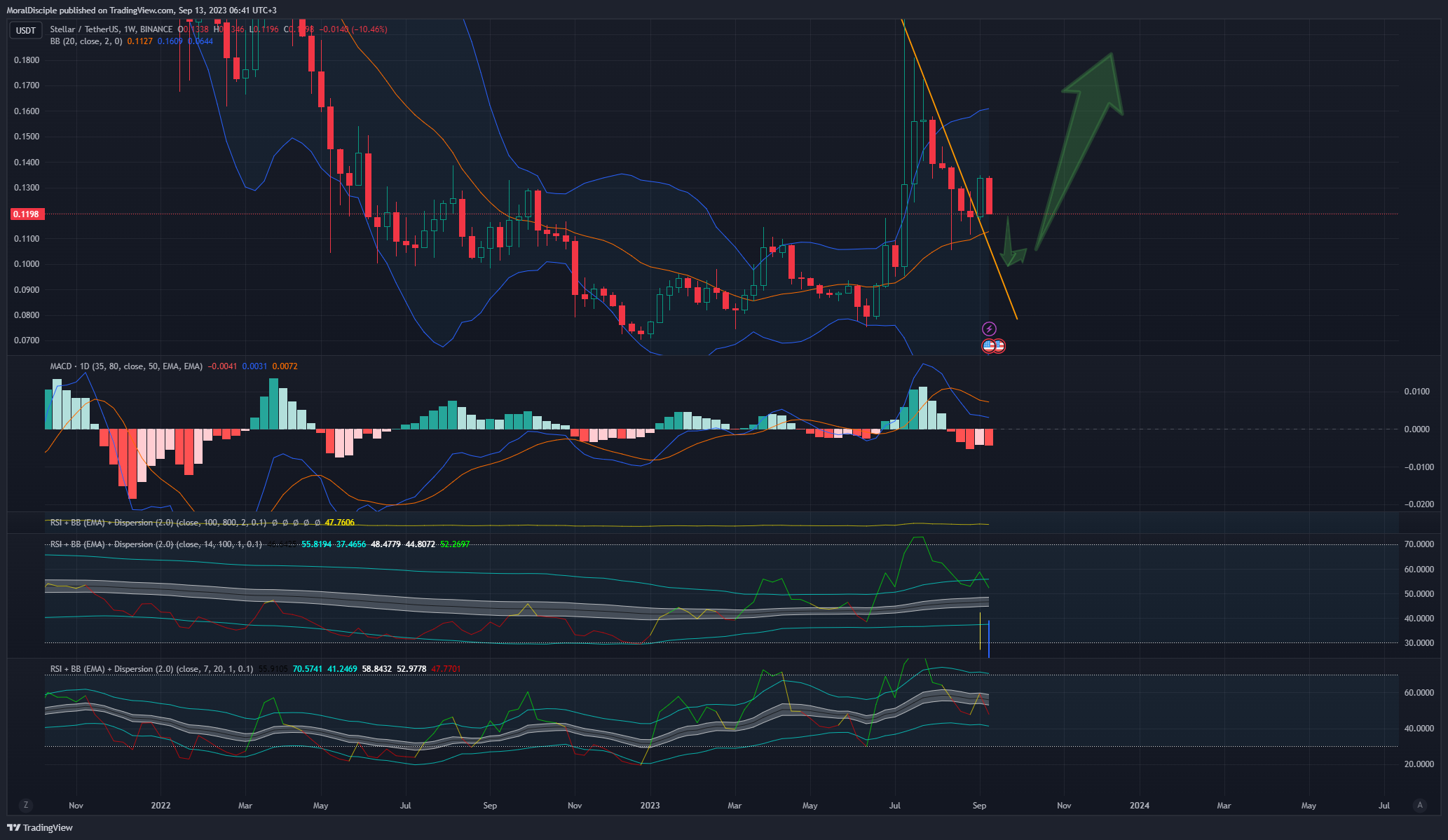This screenshot has height=840, width=1448.
Task: Click the MACD histogram value −0.0041
Action: [222, 366]
